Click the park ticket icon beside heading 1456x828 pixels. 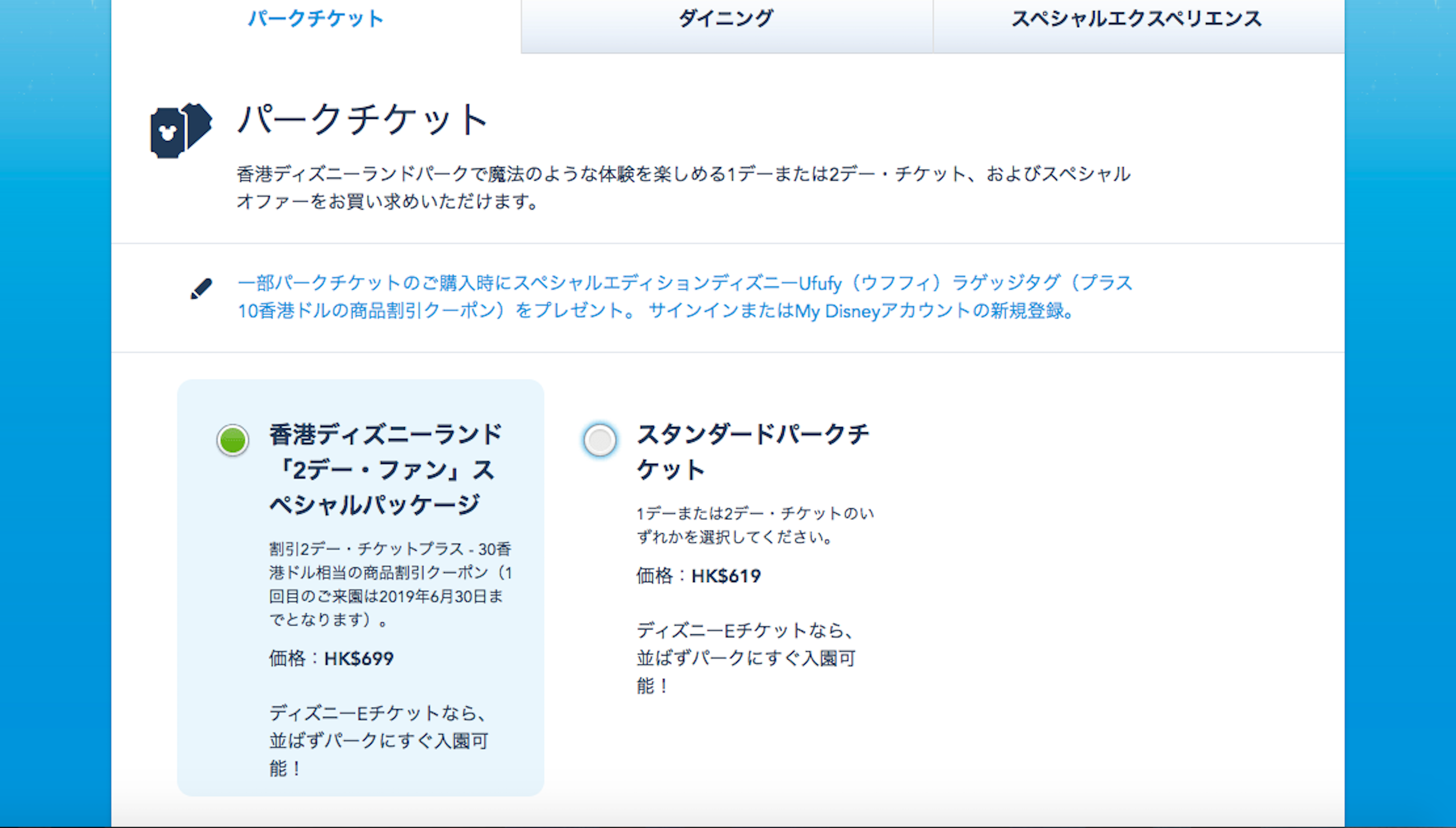(181, 130)
